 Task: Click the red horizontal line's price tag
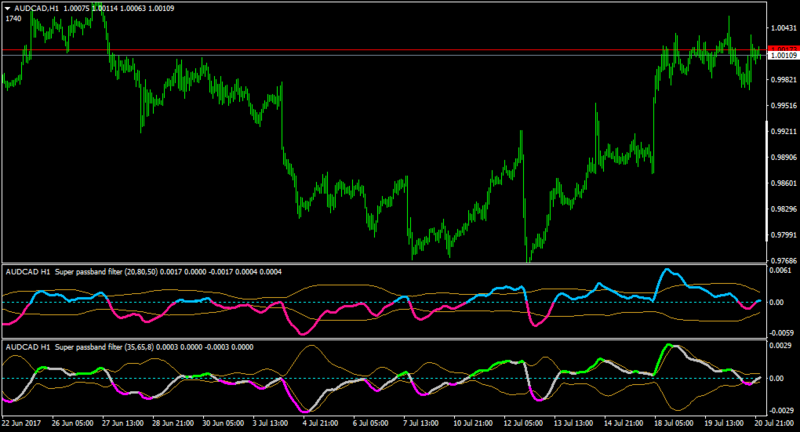click(x=783, y=49)
